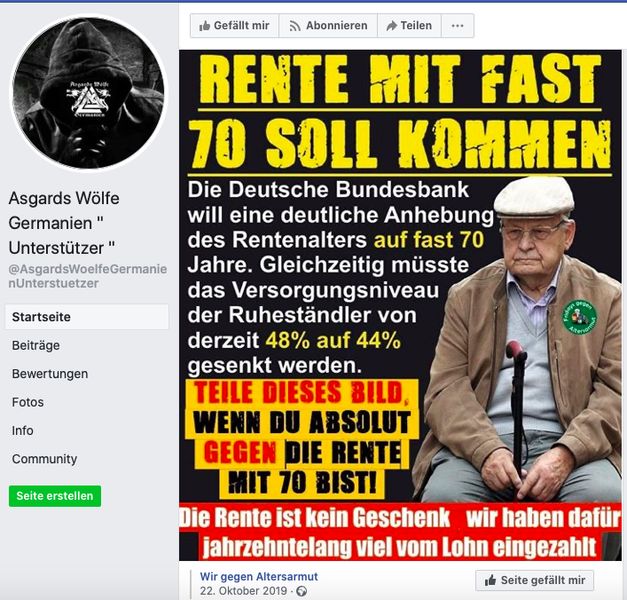Select Startseite in the sidebar
The image size is (627, 600).
pos(87,317)
